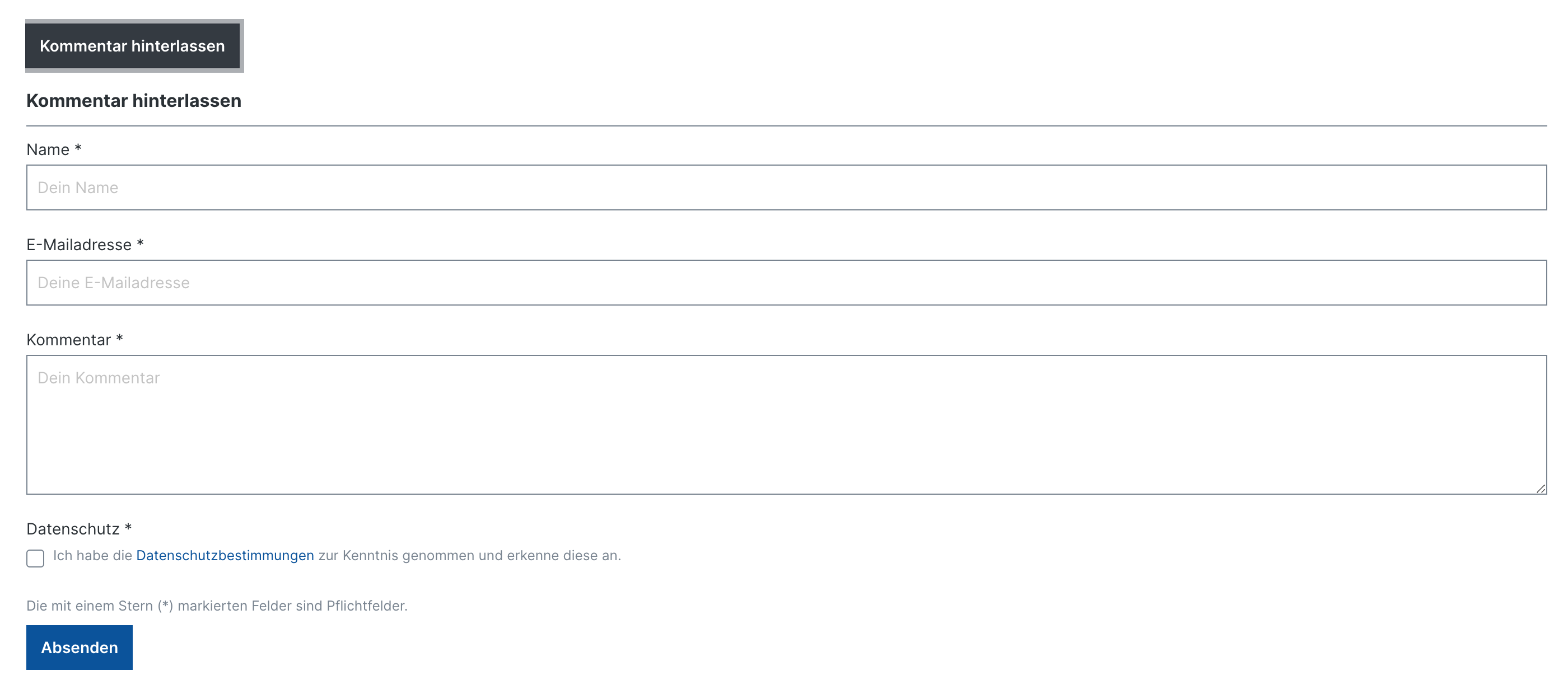Click the Pflichtfelder note text
The image size is (1568, 685).
(x=217, y=606)
